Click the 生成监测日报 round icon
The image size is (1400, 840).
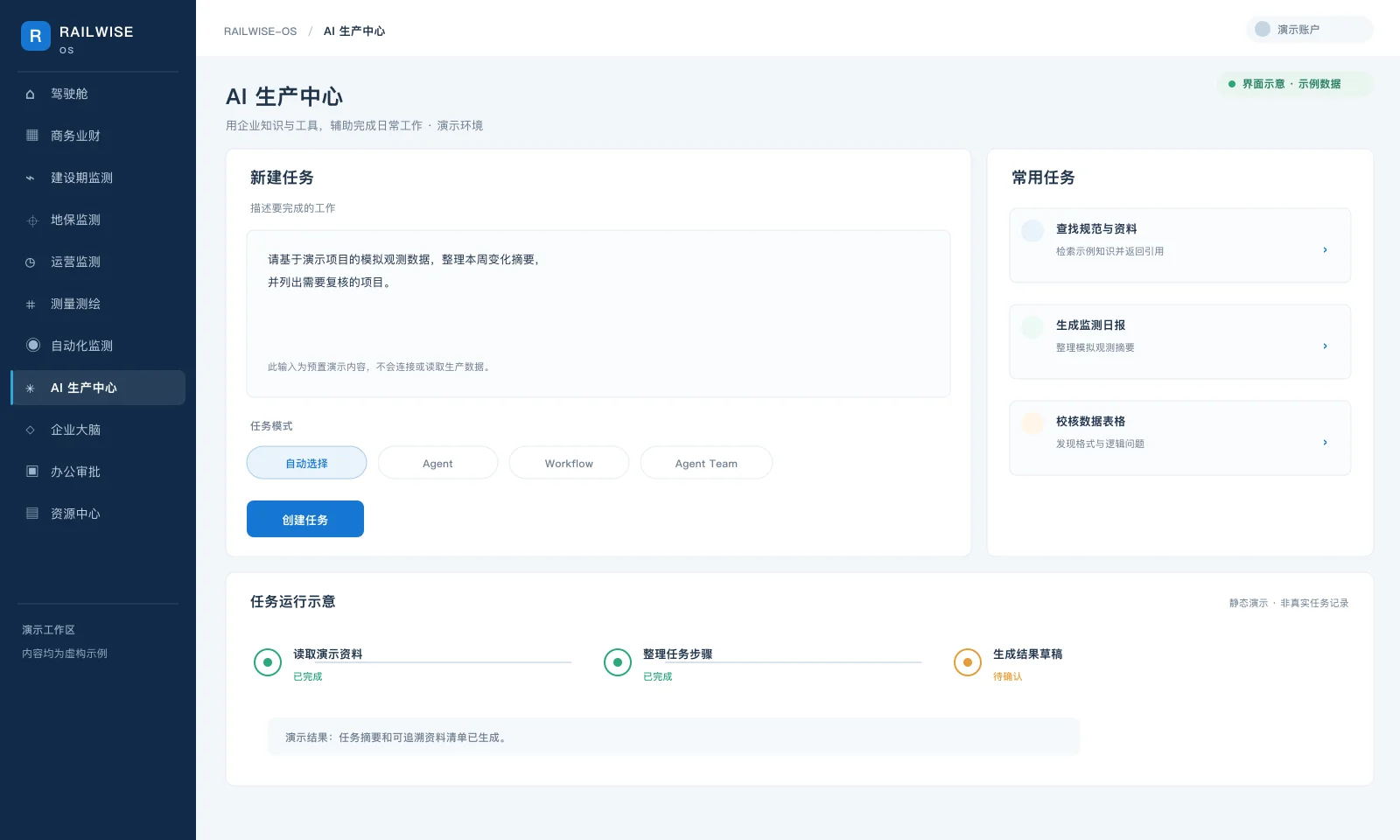click(1032, 326)
